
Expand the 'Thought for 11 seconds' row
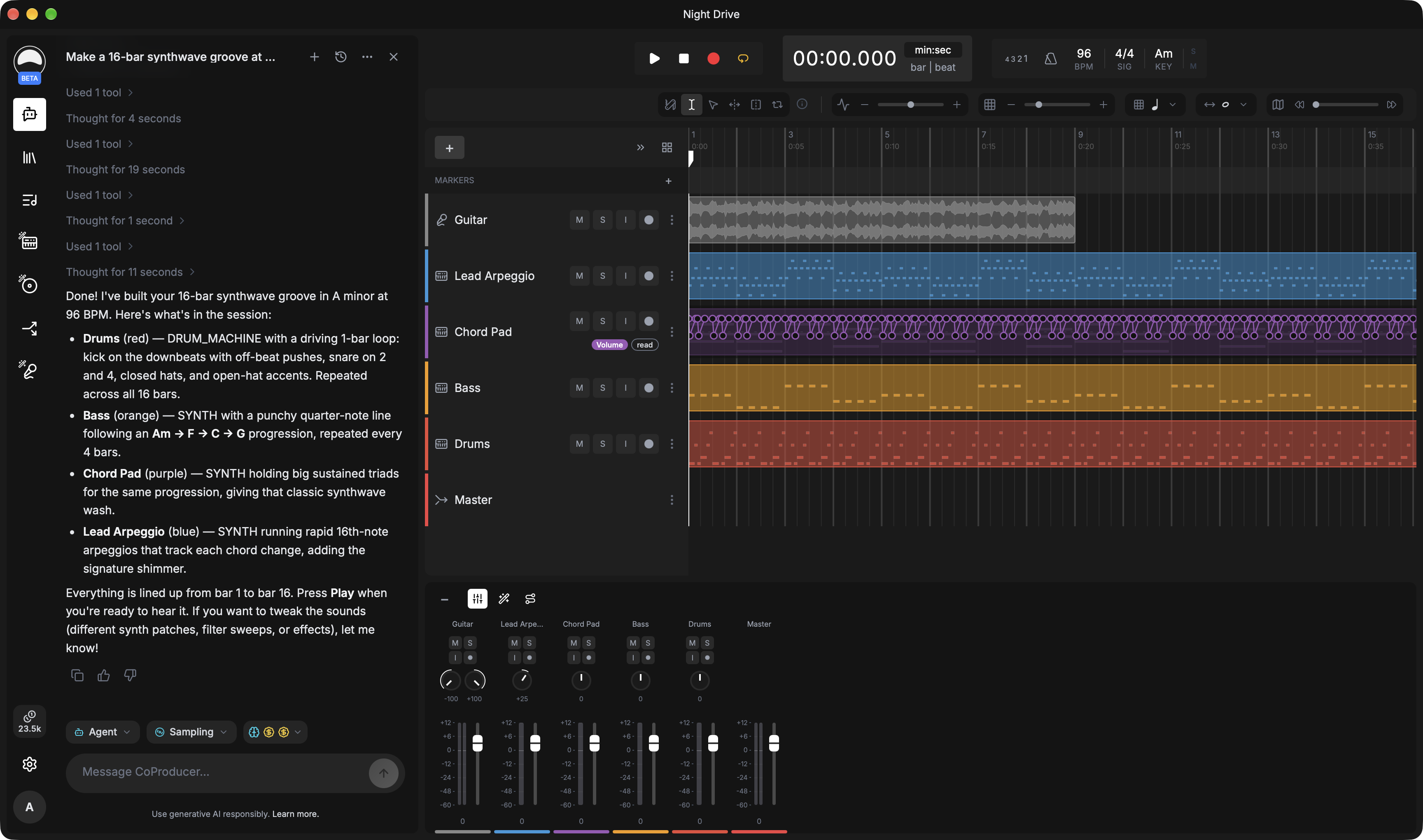point(131,272)
